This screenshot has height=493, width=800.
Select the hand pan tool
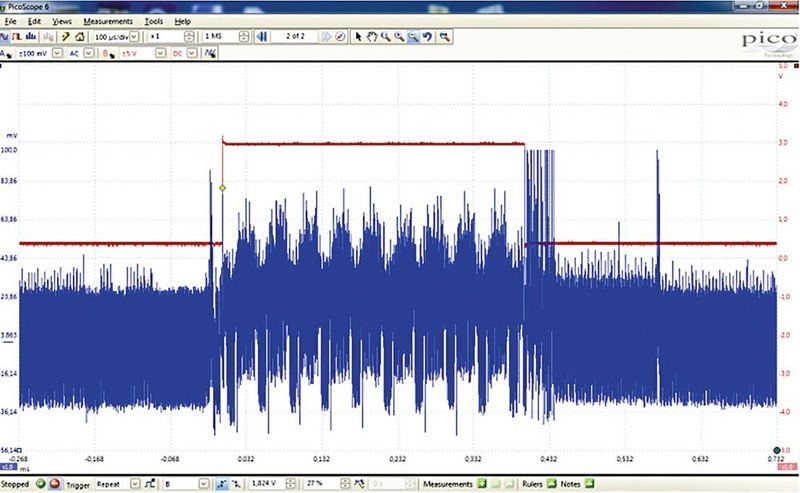click(371, 36)
